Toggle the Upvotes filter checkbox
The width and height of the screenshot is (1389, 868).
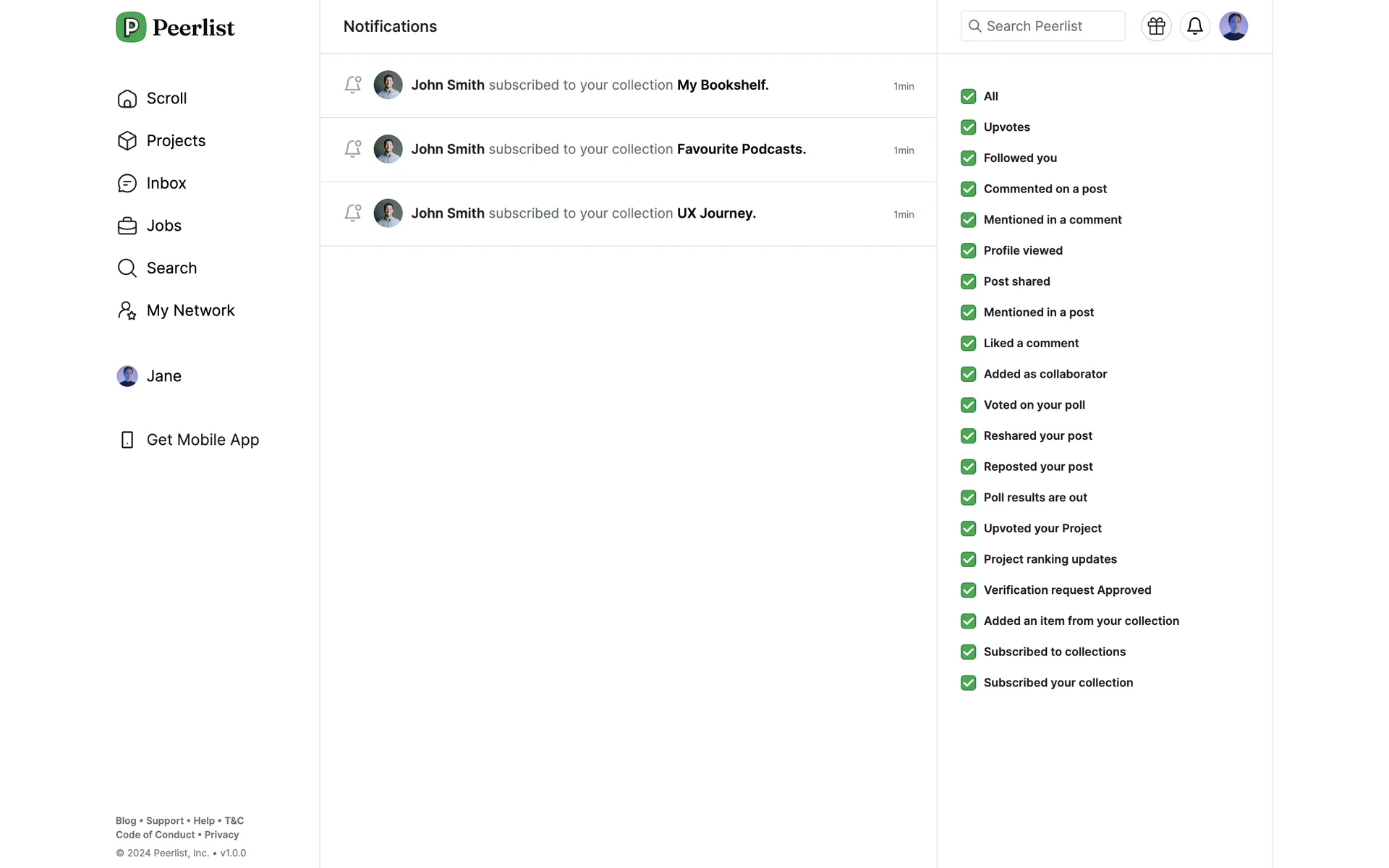pyautogui.click(x=968, y=127)
